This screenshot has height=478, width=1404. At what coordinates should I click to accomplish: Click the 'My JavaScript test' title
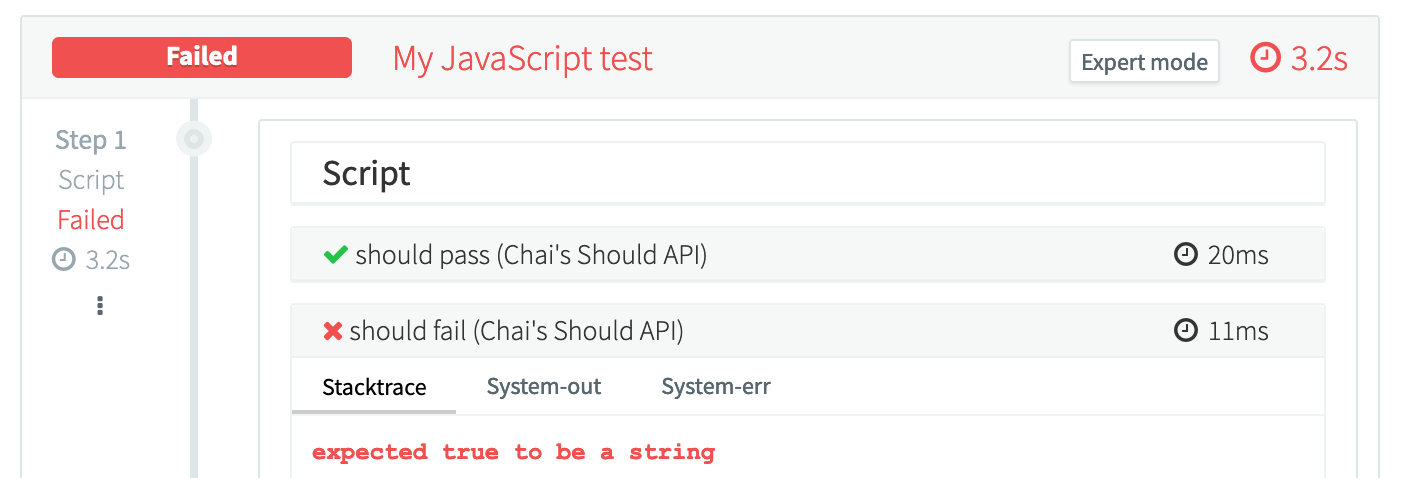(522, 59)
